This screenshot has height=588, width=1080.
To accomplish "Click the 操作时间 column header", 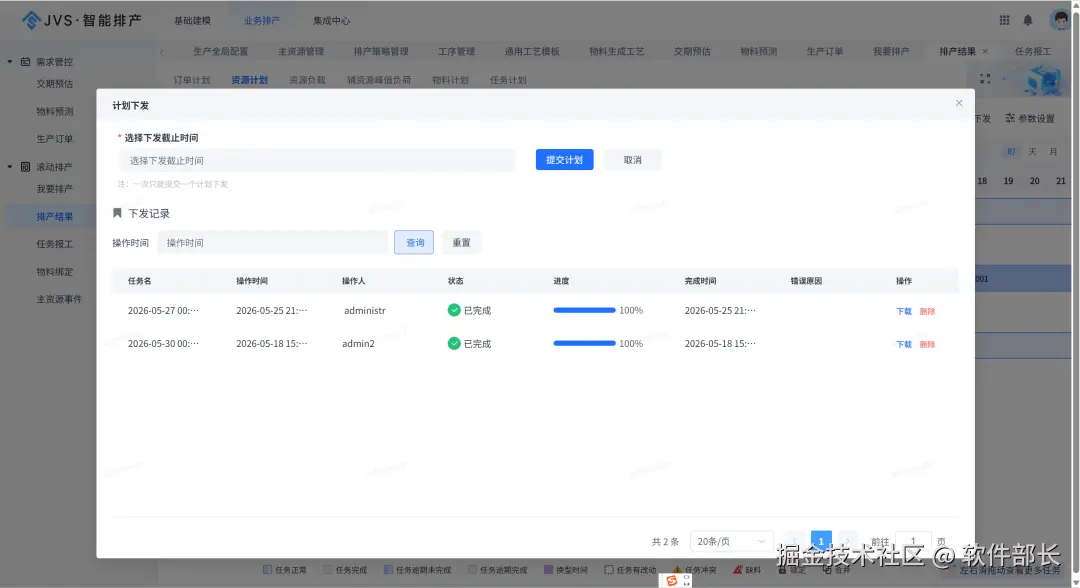I will click(x=251, y=281).
